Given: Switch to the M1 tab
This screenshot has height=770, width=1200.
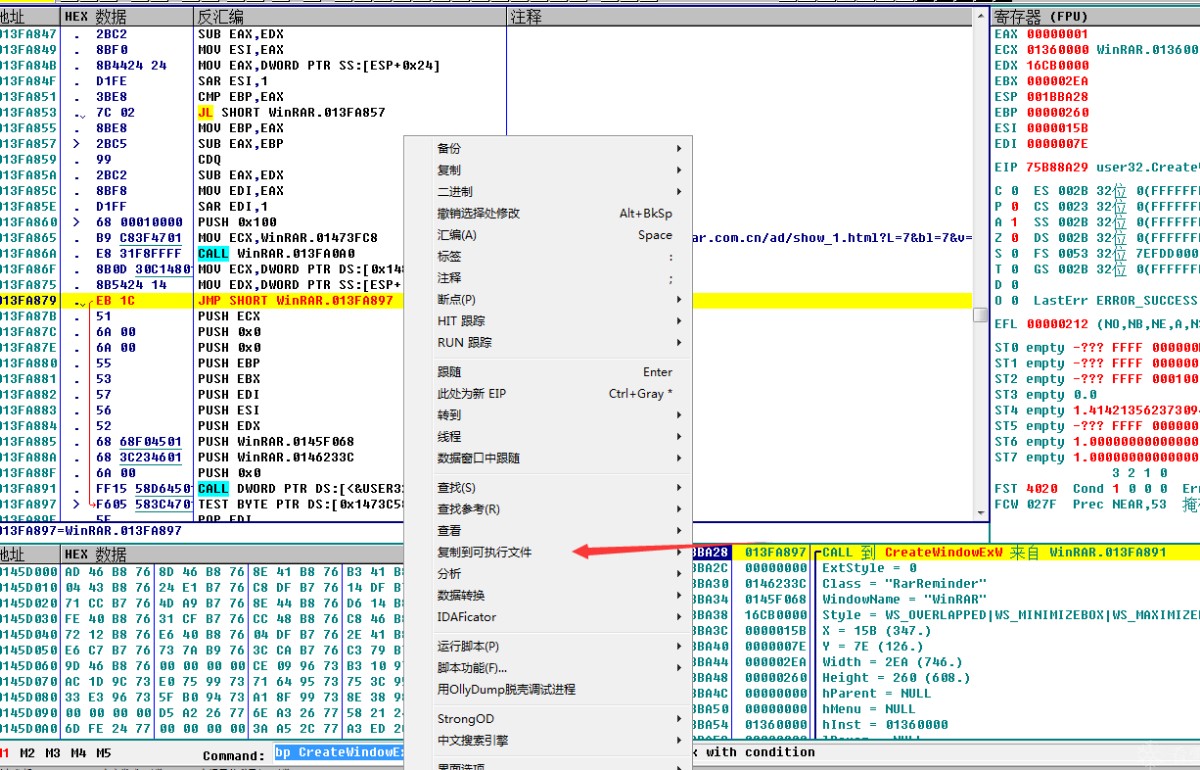Looking at the screenshot, I should pos(5,754).
